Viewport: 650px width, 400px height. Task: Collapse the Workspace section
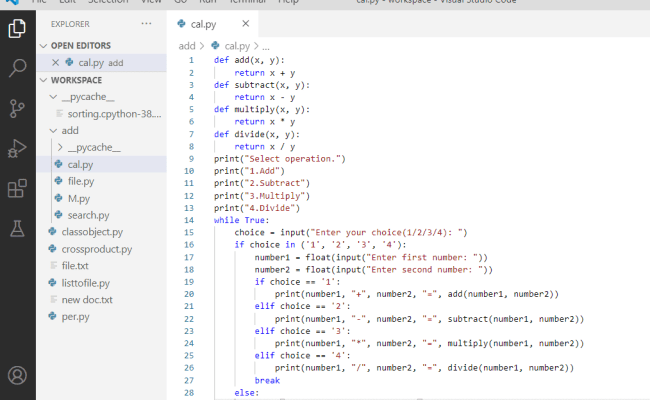point(44,80)
